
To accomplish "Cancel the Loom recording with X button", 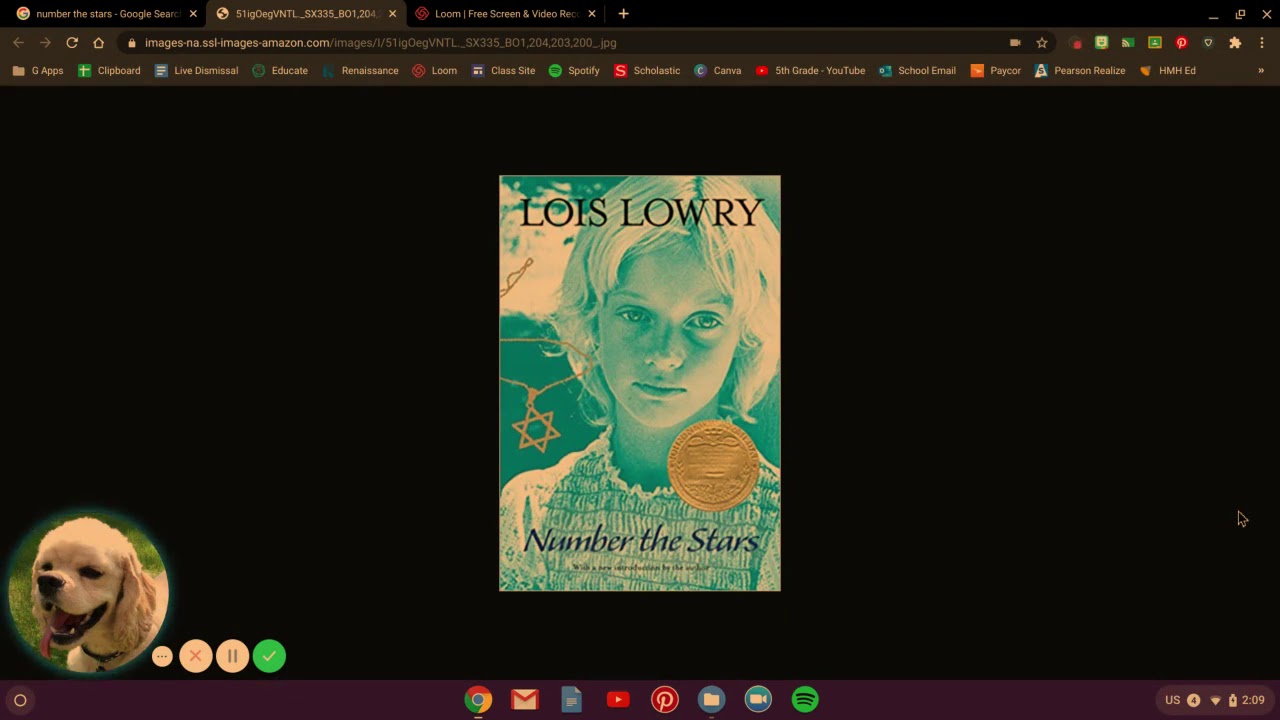I will (x=196, y=656).
